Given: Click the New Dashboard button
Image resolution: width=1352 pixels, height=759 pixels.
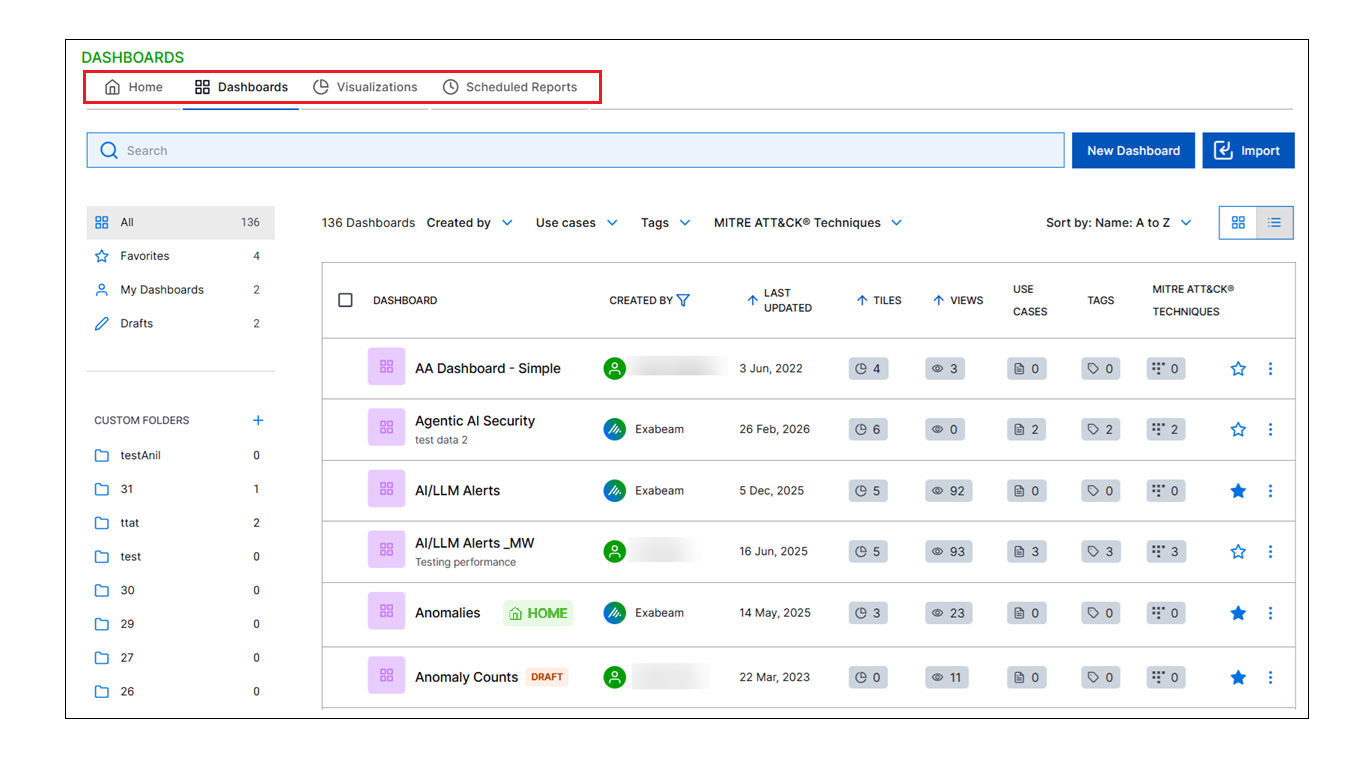Looking at the screenshot, I should [x=1133, y=151].
